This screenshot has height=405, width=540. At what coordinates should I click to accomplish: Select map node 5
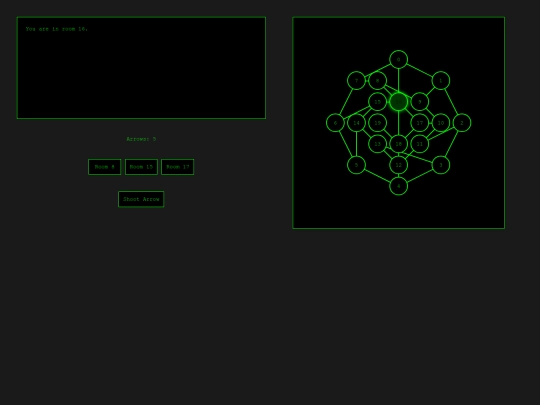356,165
